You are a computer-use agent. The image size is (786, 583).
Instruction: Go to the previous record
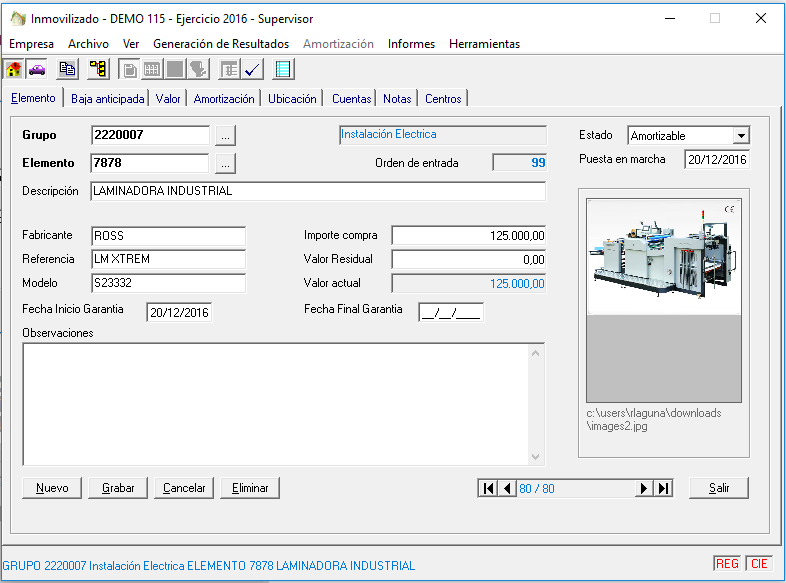(507, 488)
